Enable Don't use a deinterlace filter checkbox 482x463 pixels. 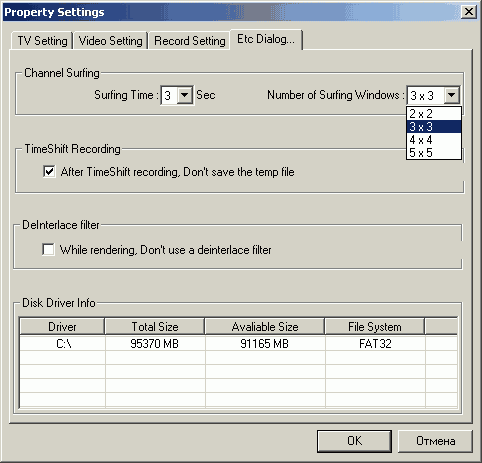(x=48, y=249)
